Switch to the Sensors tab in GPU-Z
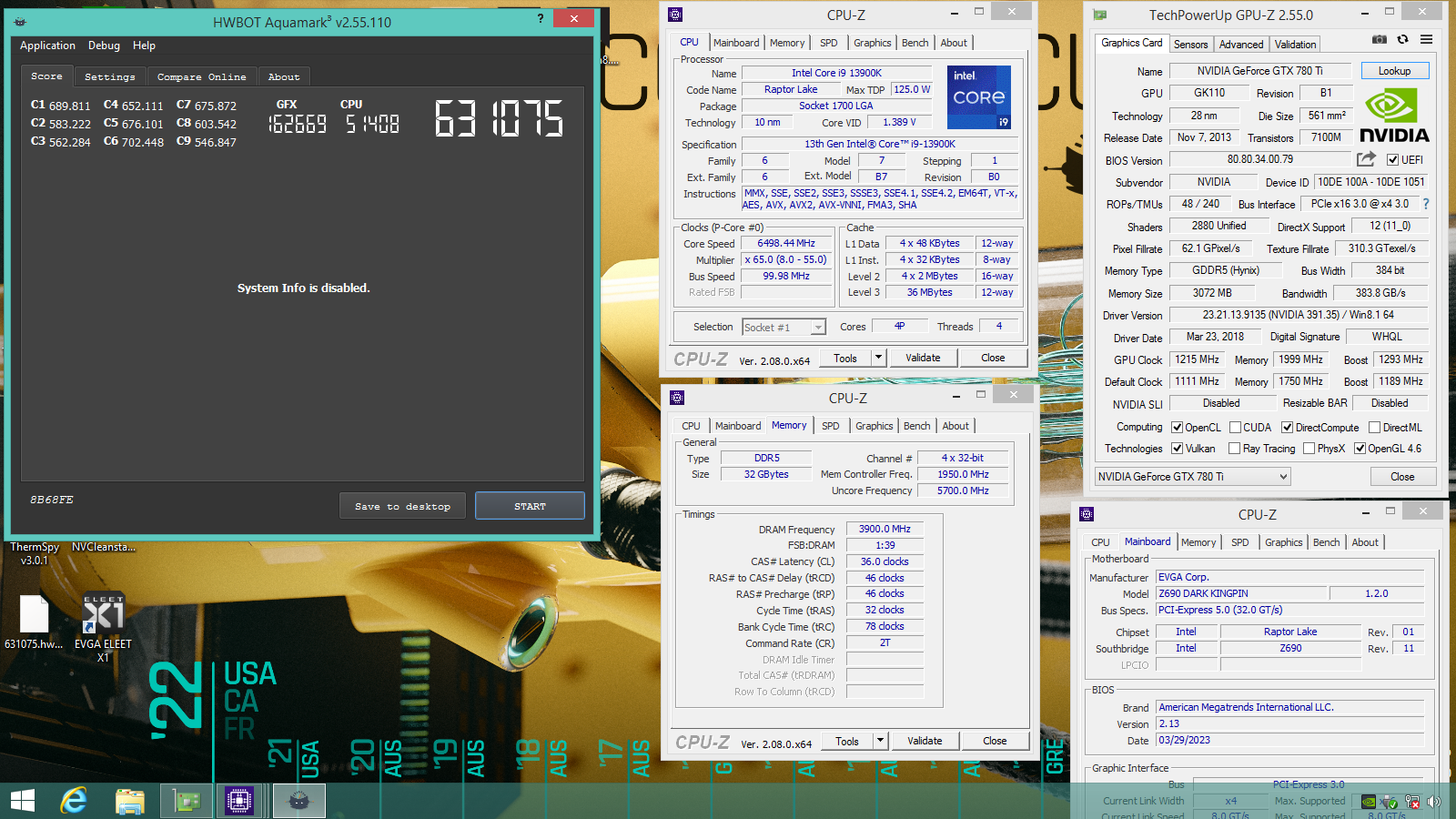 click(1190, 45)
